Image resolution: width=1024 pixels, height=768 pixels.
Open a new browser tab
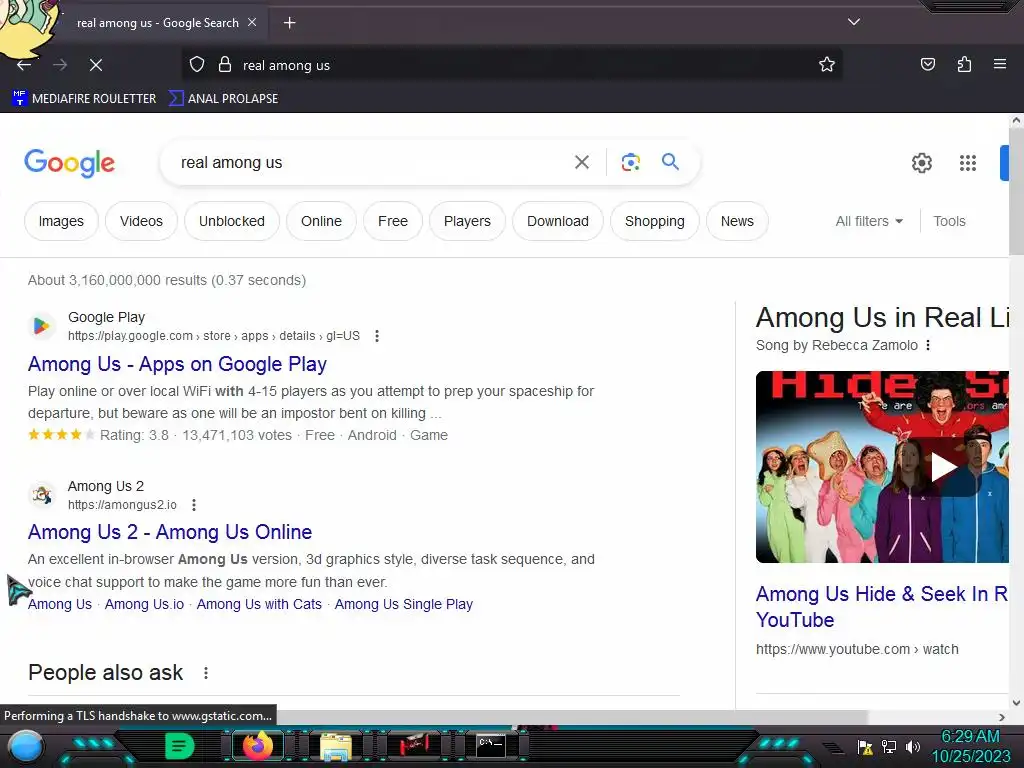[289, 23]
